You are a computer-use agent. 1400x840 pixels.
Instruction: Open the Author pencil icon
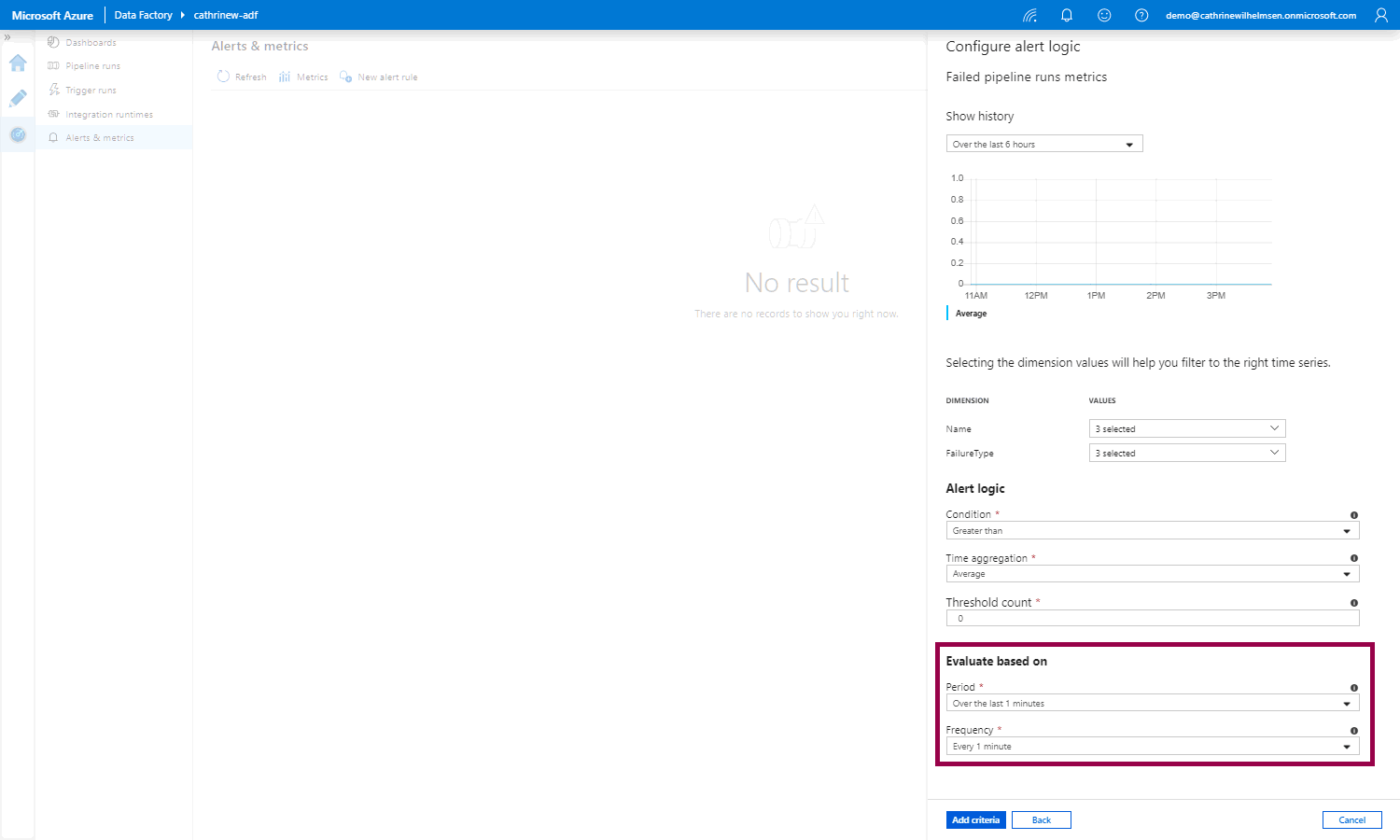pyautogui.click(x=18, y=99)
